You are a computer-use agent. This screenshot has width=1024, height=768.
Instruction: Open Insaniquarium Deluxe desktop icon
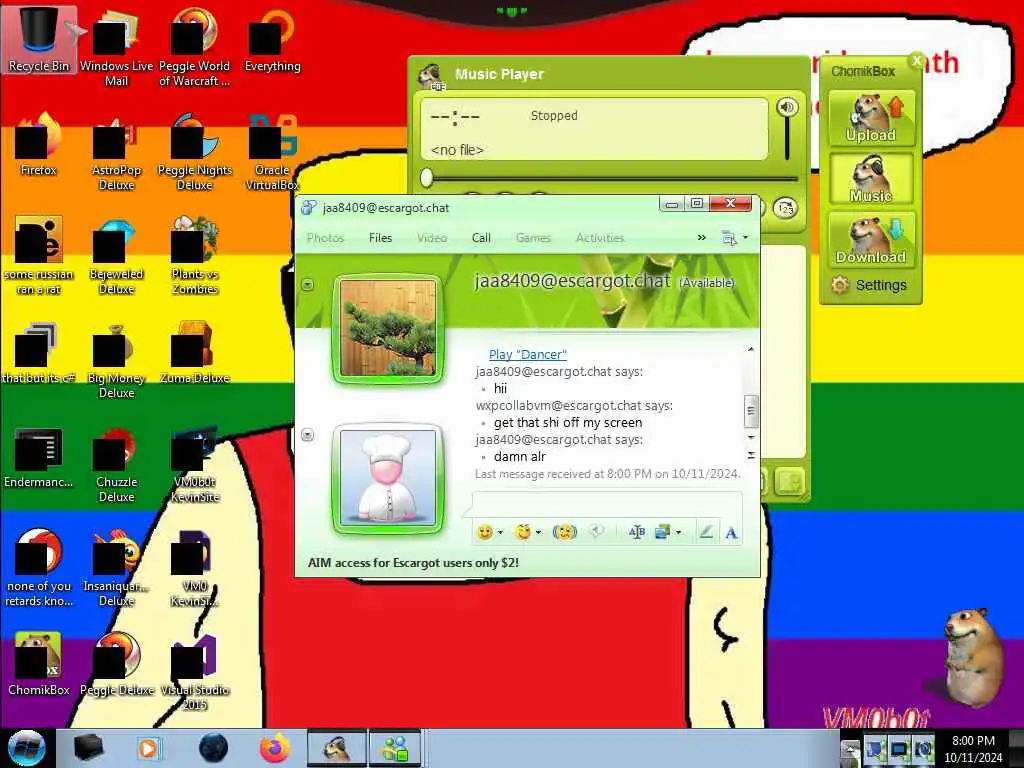pos(116,568)
